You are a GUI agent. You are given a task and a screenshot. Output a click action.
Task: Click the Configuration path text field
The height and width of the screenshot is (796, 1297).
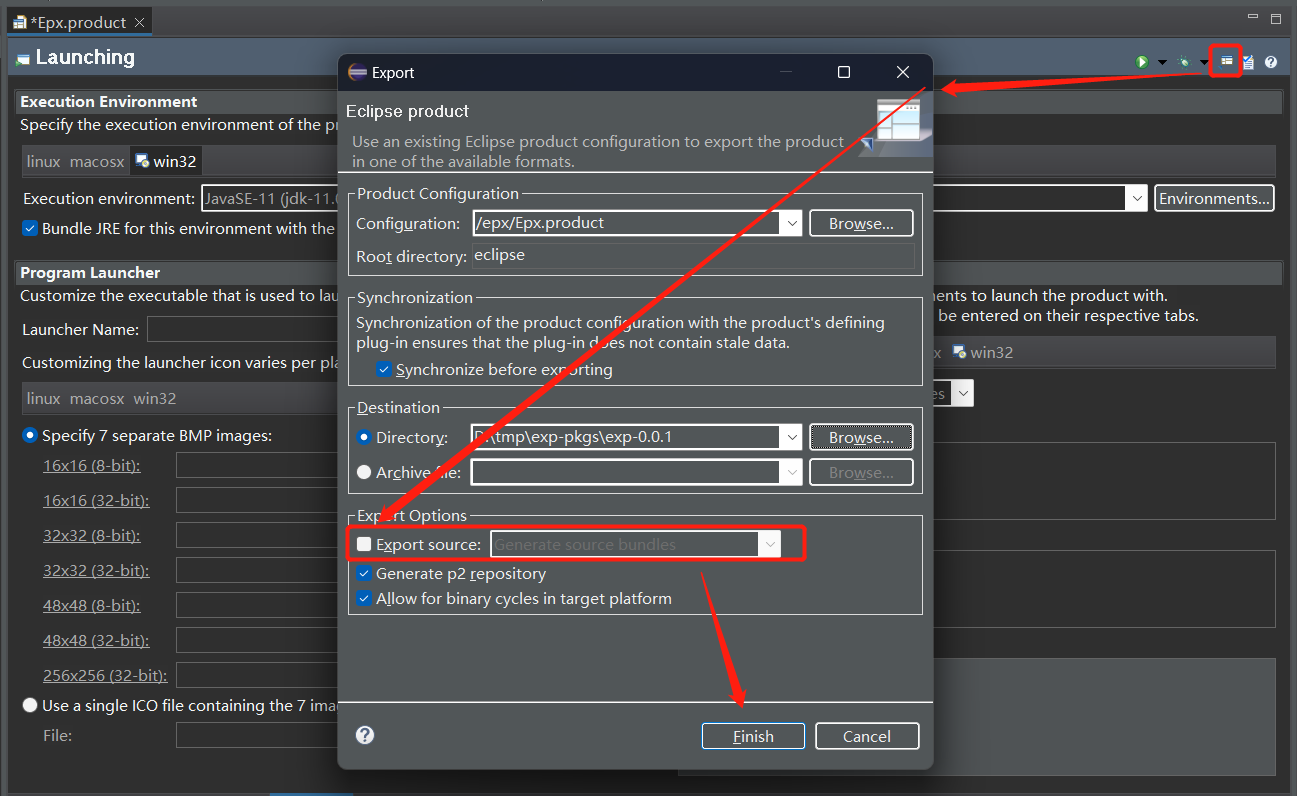click(626, 223)
